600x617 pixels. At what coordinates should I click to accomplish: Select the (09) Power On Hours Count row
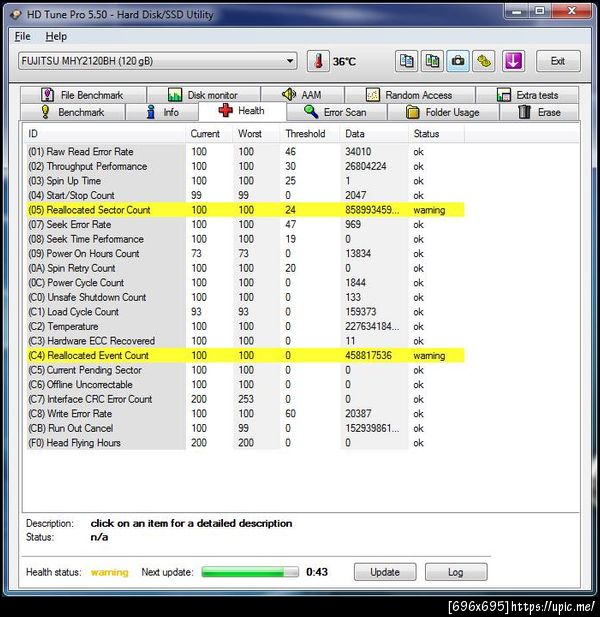246,253
